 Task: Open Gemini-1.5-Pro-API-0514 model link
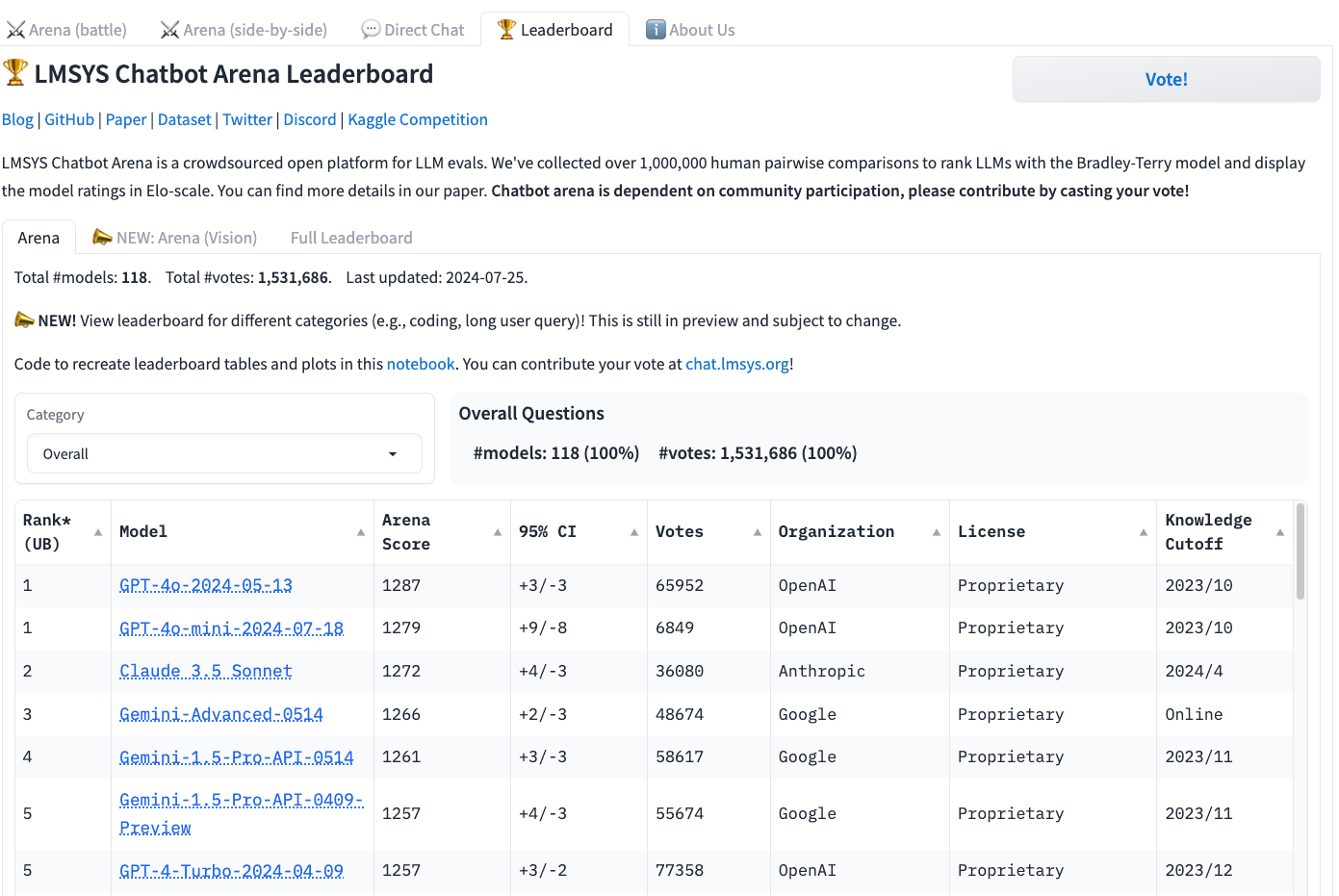click(237, 757)
